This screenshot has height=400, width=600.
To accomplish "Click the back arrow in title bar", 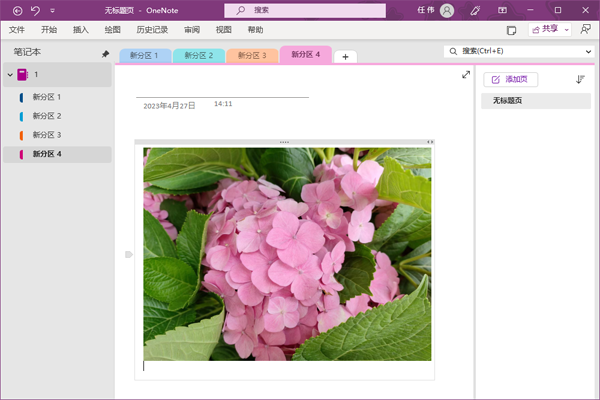I will click(15, 10).
